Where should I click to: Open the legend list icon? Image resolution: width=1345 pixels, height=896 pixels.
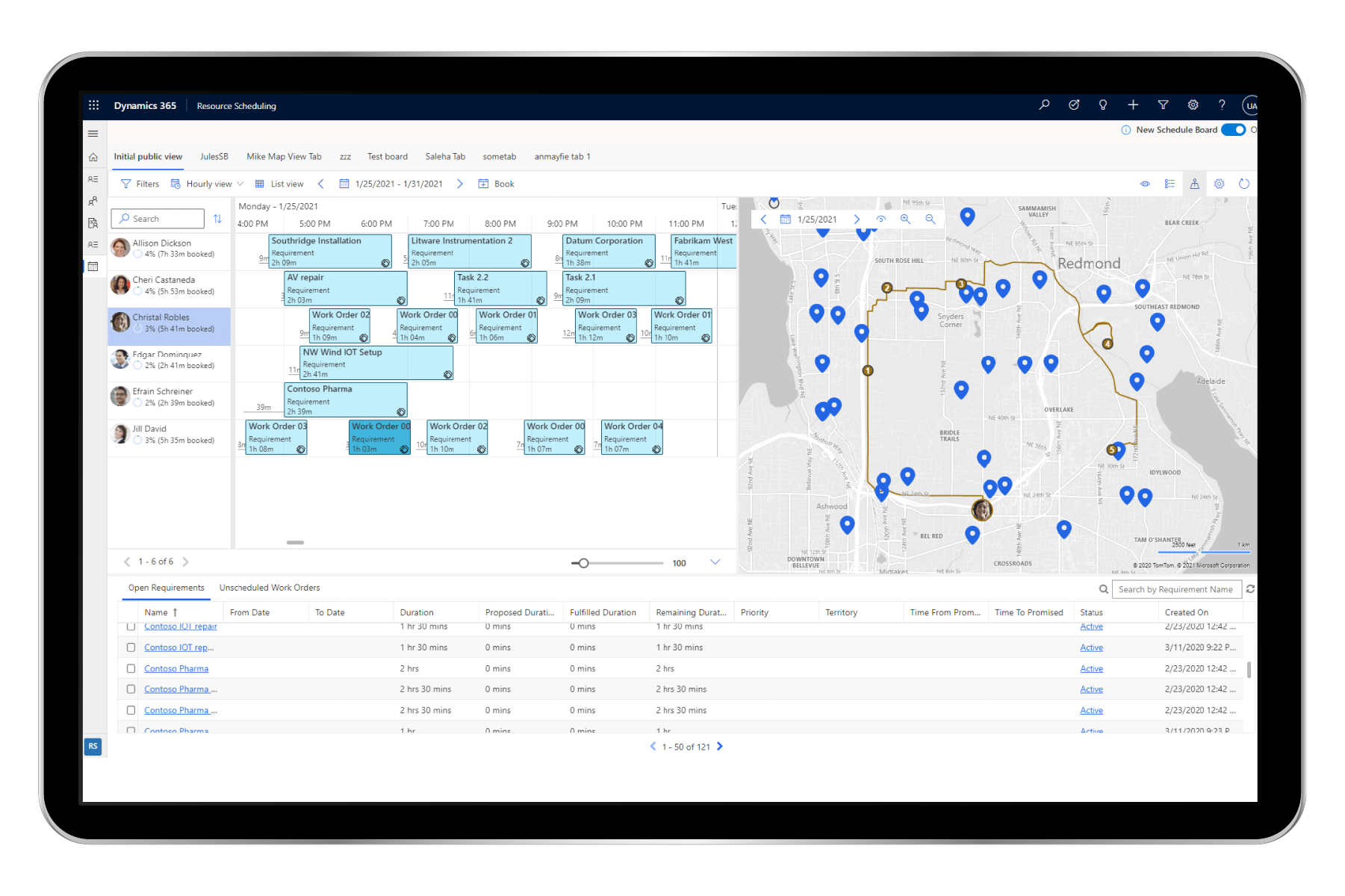[1170, 184]
